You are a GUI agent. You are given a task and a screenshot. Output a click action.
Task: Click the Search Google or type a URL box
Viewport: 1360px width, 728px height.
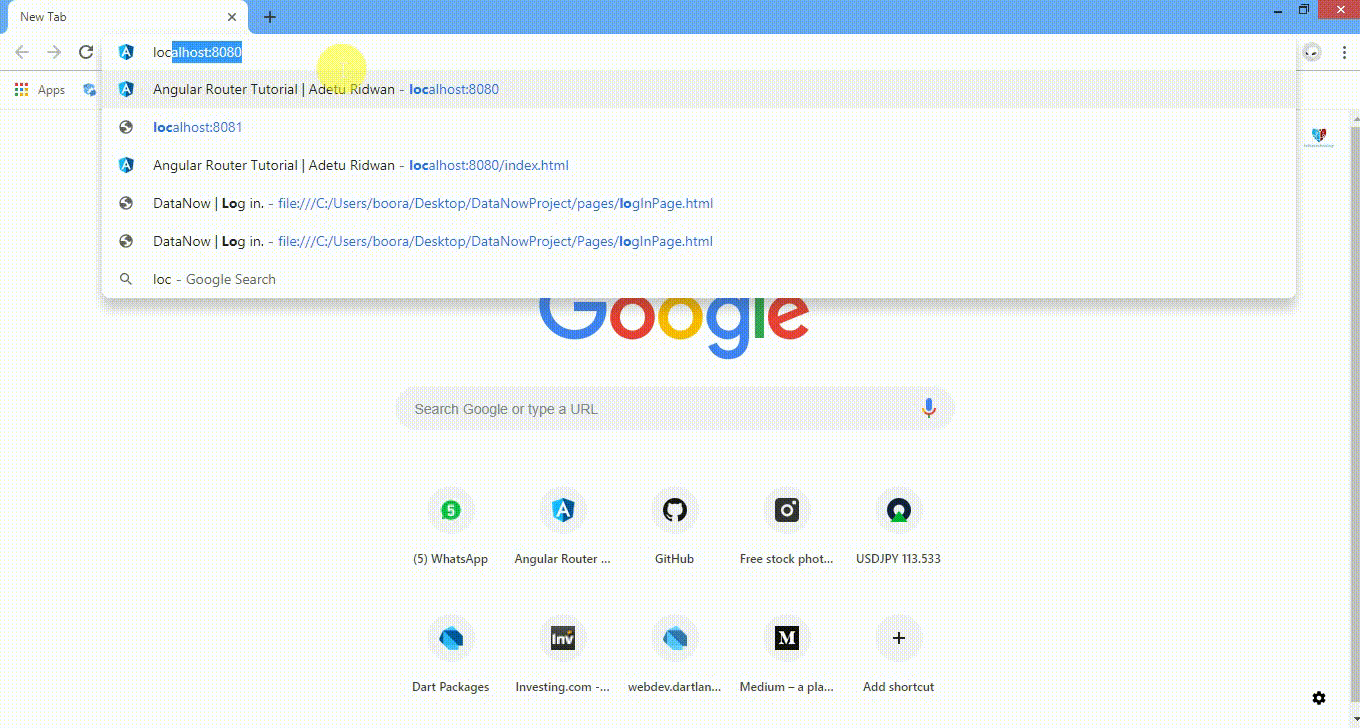[675, 408]
